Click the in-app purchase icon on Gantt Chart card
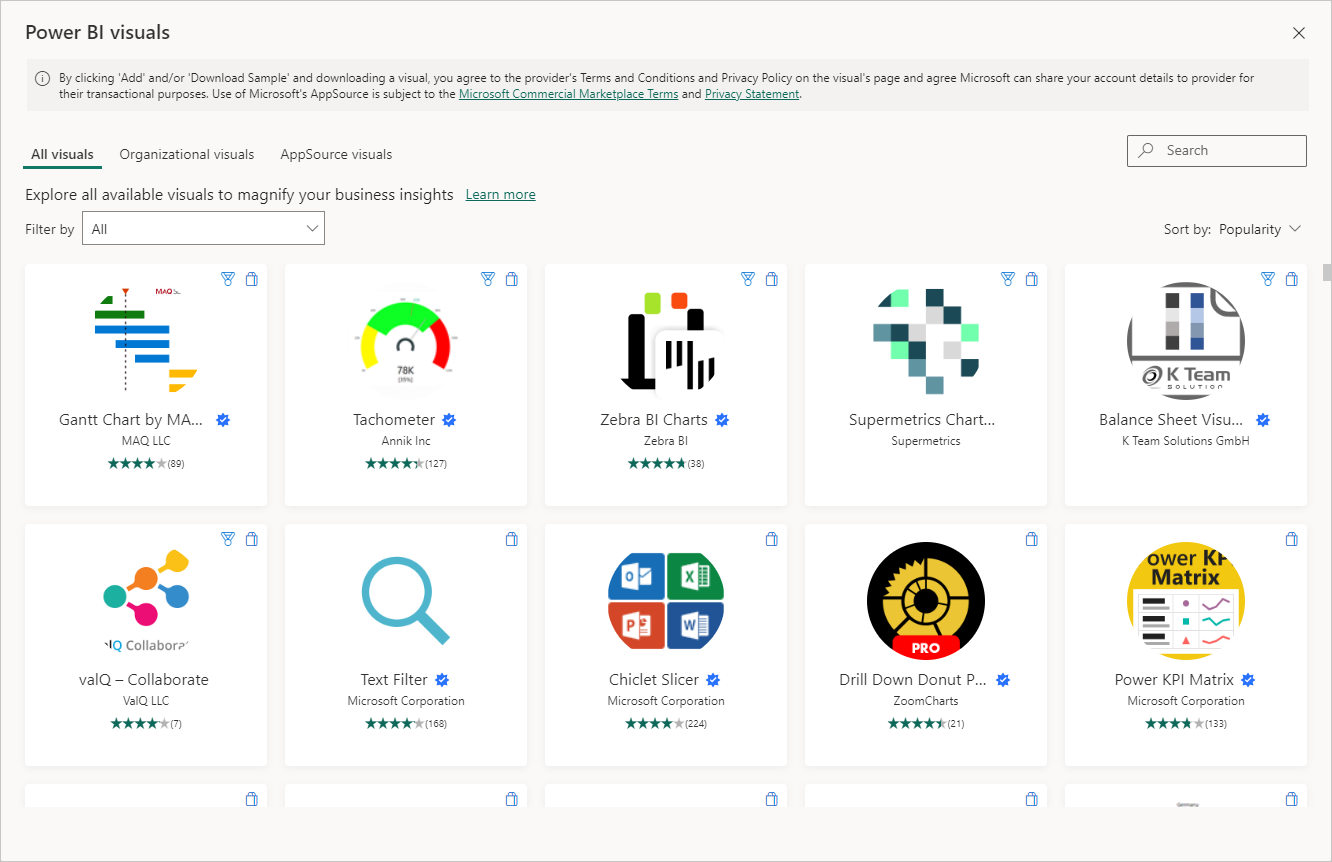The height and width of the screenshot is (862, 1332). point(228,279)
